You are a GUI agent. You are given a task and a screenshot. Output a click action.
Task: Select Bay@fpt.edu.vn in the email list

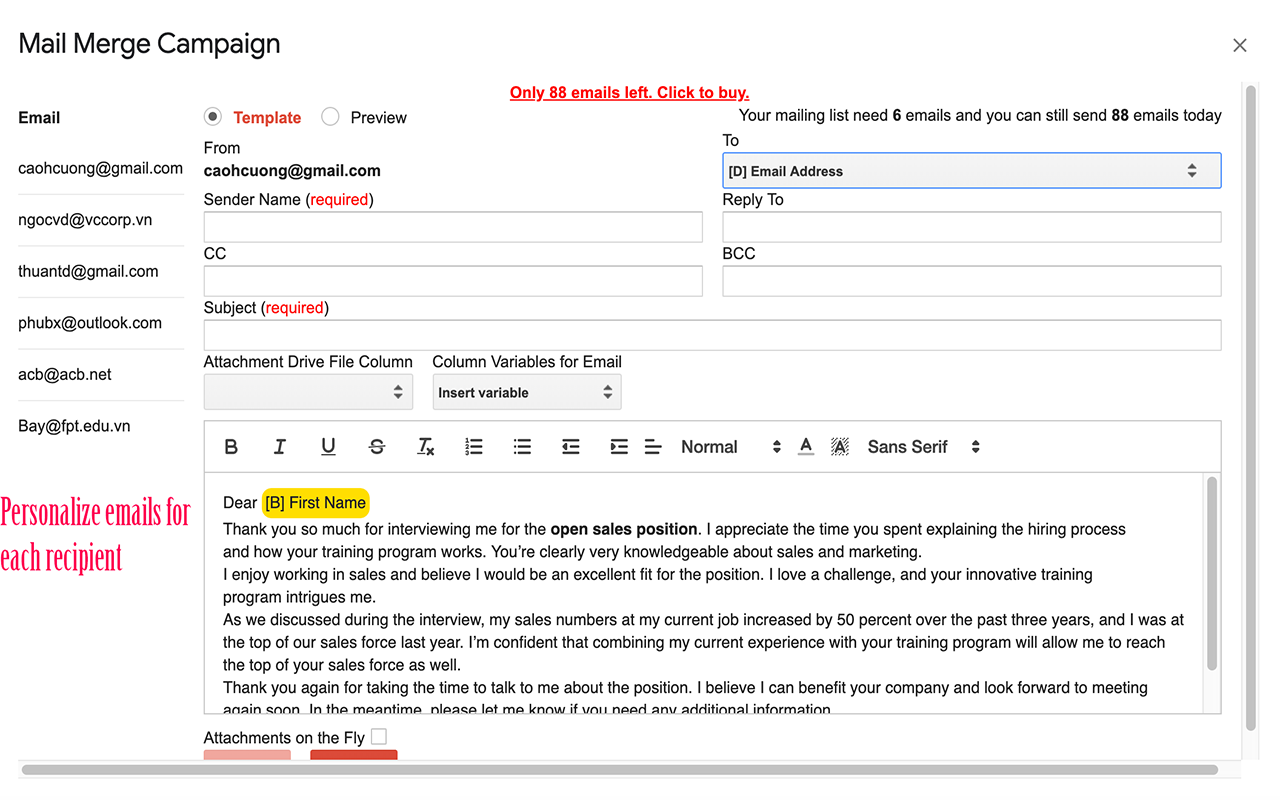(x=74, y=426)
